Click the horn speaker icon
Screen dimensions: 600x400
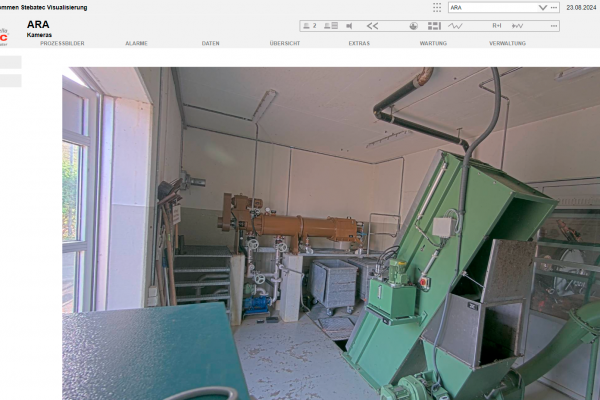tap(349, 26)
